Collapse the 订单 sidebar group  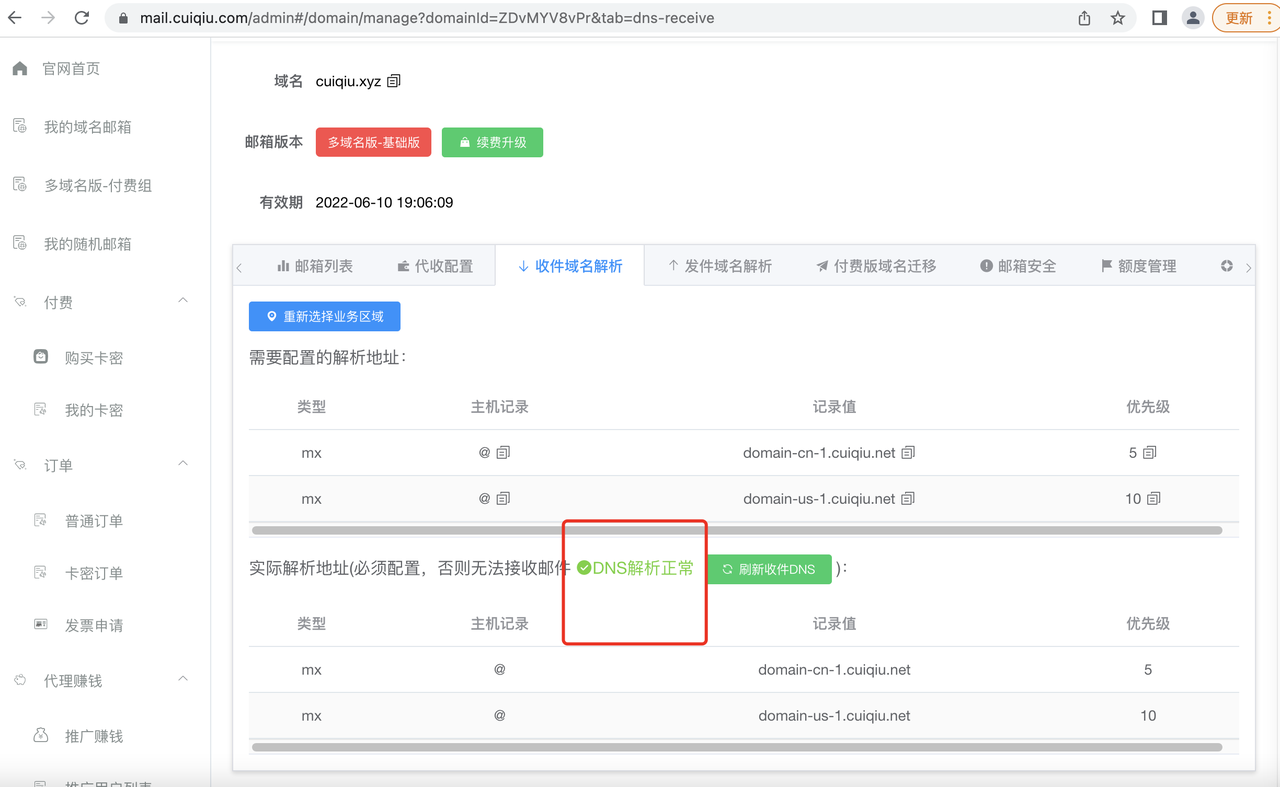coord(183,464)
